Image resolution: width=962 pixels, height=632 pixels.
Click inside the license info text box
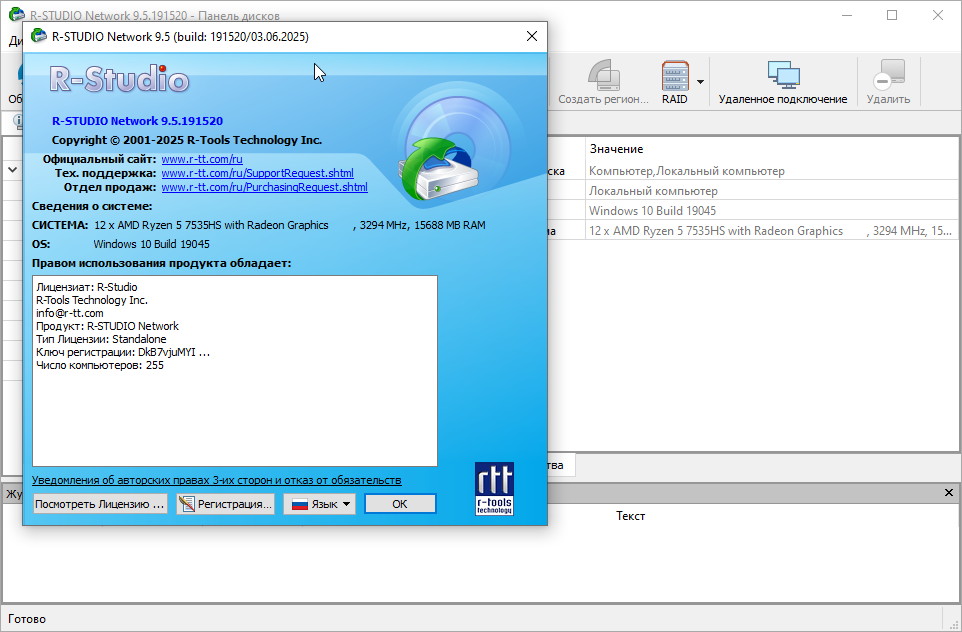[x=235, y=371]
